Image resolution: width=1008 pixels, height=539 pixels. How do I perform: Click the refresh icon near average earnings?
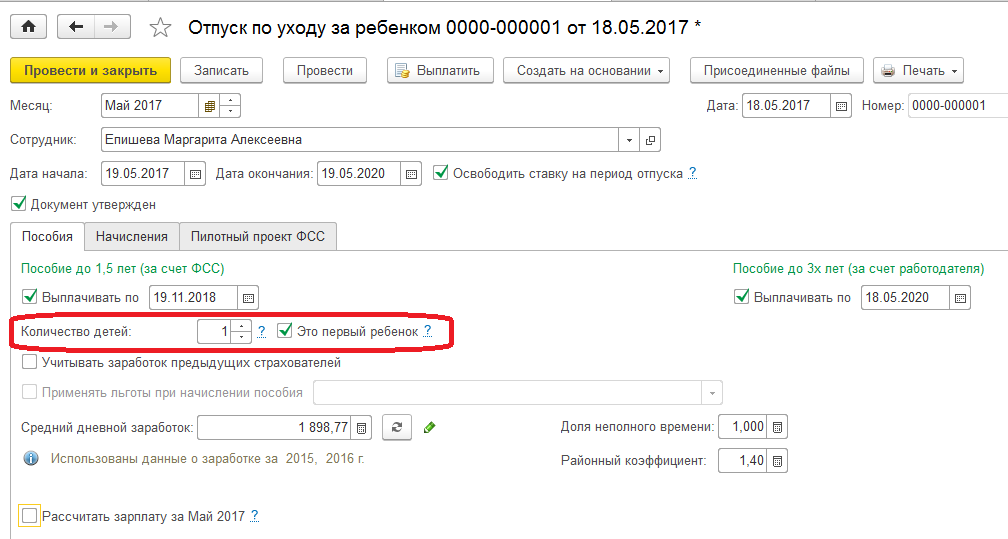[397, 427]
